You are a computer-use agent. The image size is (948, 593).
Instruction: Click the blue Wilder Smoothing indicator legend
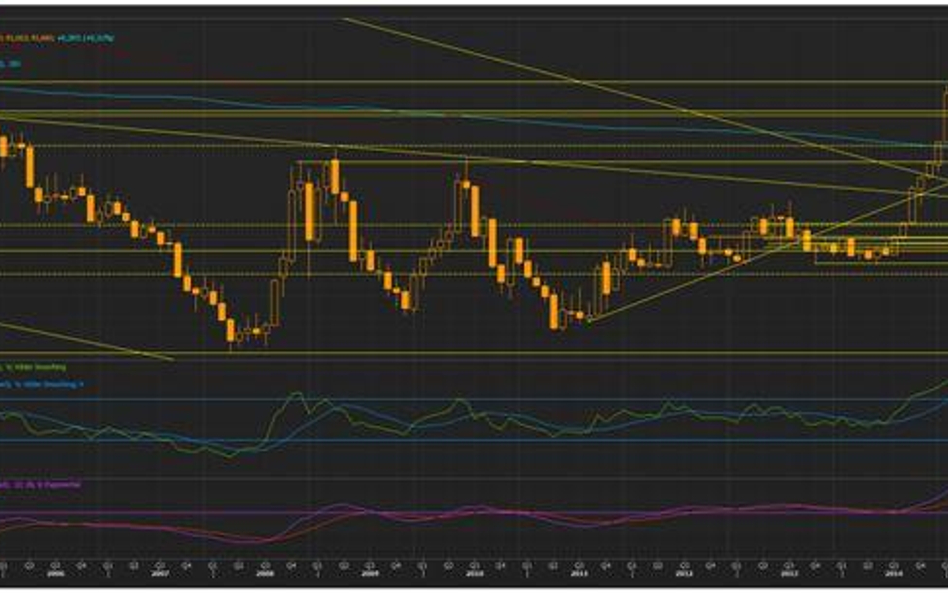tap(41, 384)
